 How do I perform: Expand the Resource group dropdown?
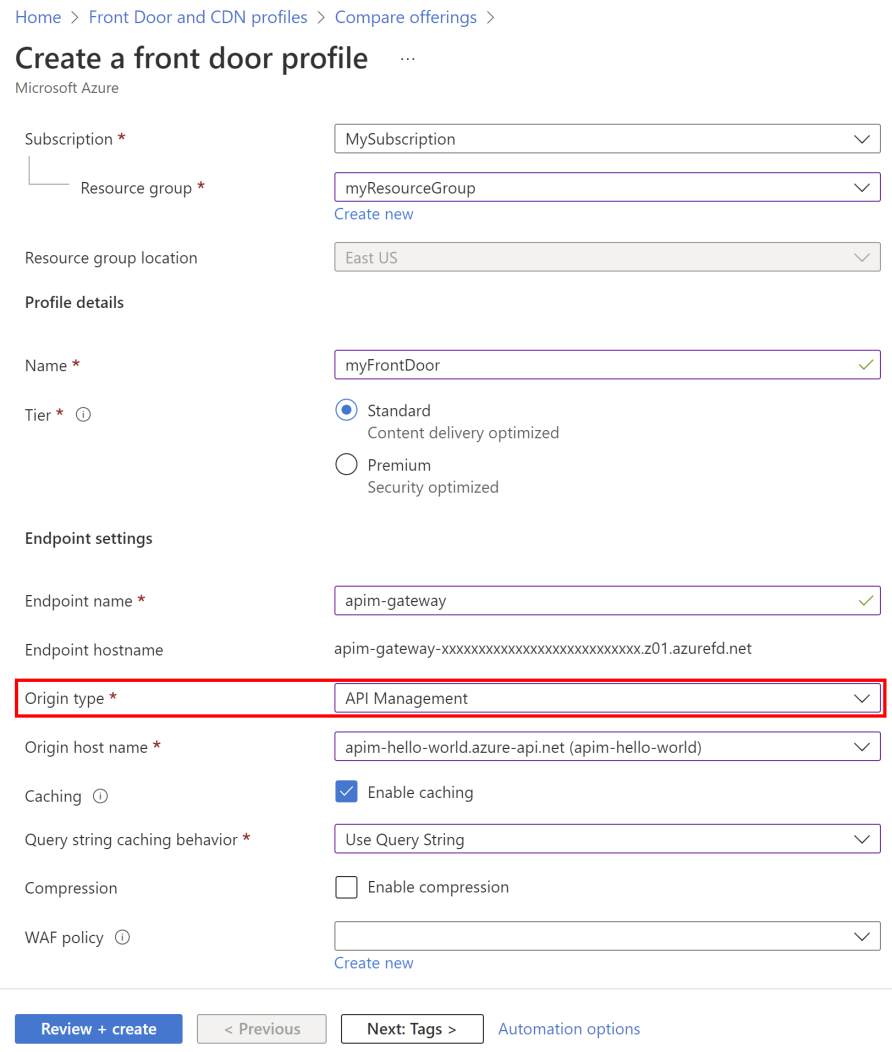point(606,188)
